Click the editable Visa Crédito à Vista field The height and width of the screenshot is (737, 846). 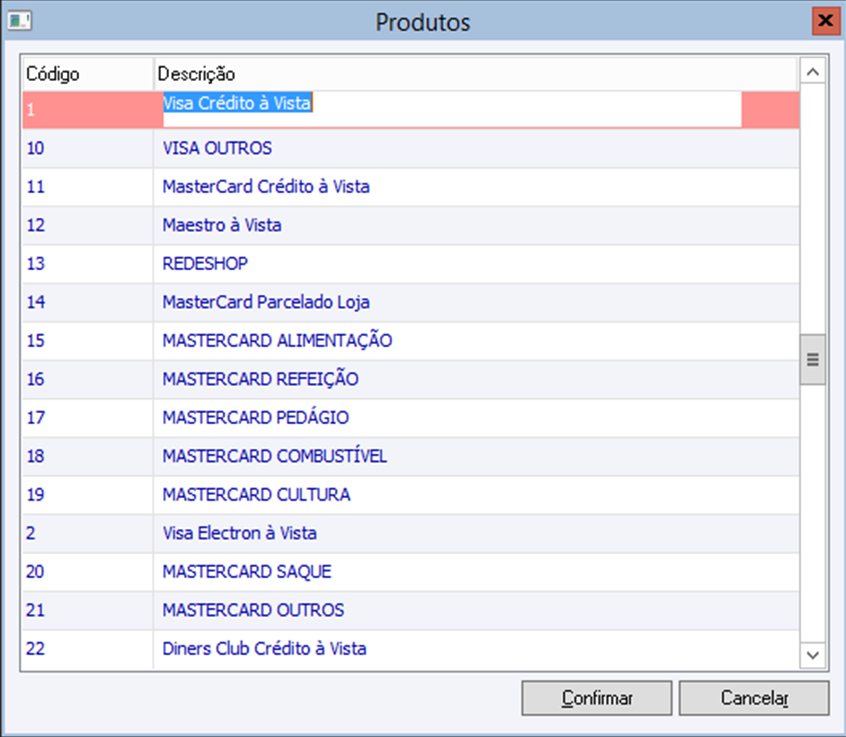pyautogui.click(x=452, y=110)
